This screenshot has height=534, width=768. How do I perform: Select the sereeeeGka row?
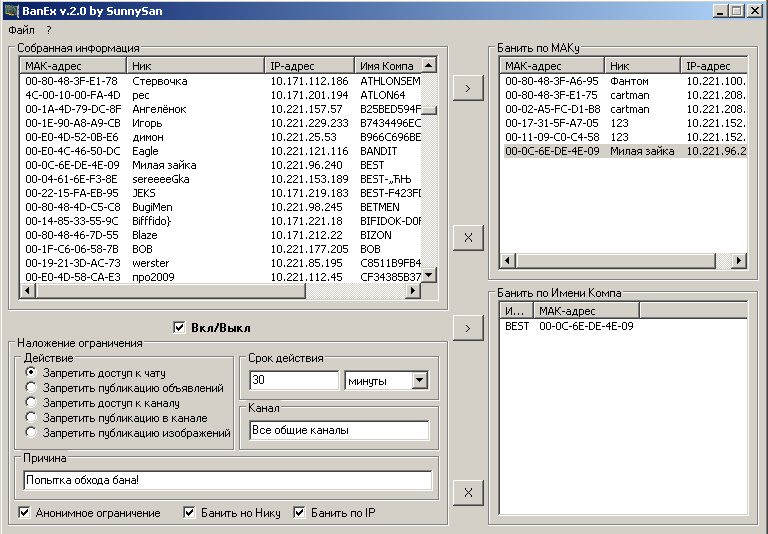pos(220,179)
